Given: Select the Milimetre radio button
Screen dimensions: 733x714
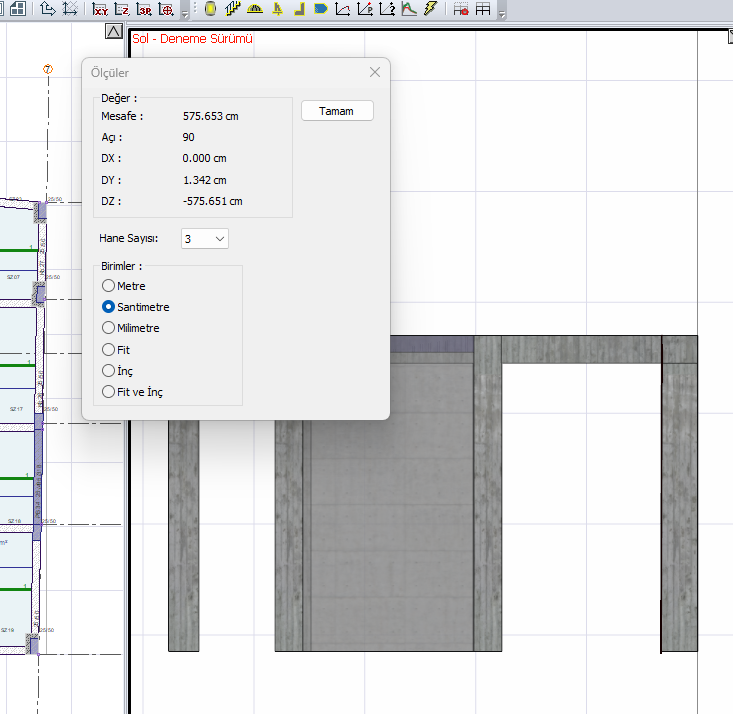Looking at the screenshot, I should pyautogui.click(x=109, y=328).
